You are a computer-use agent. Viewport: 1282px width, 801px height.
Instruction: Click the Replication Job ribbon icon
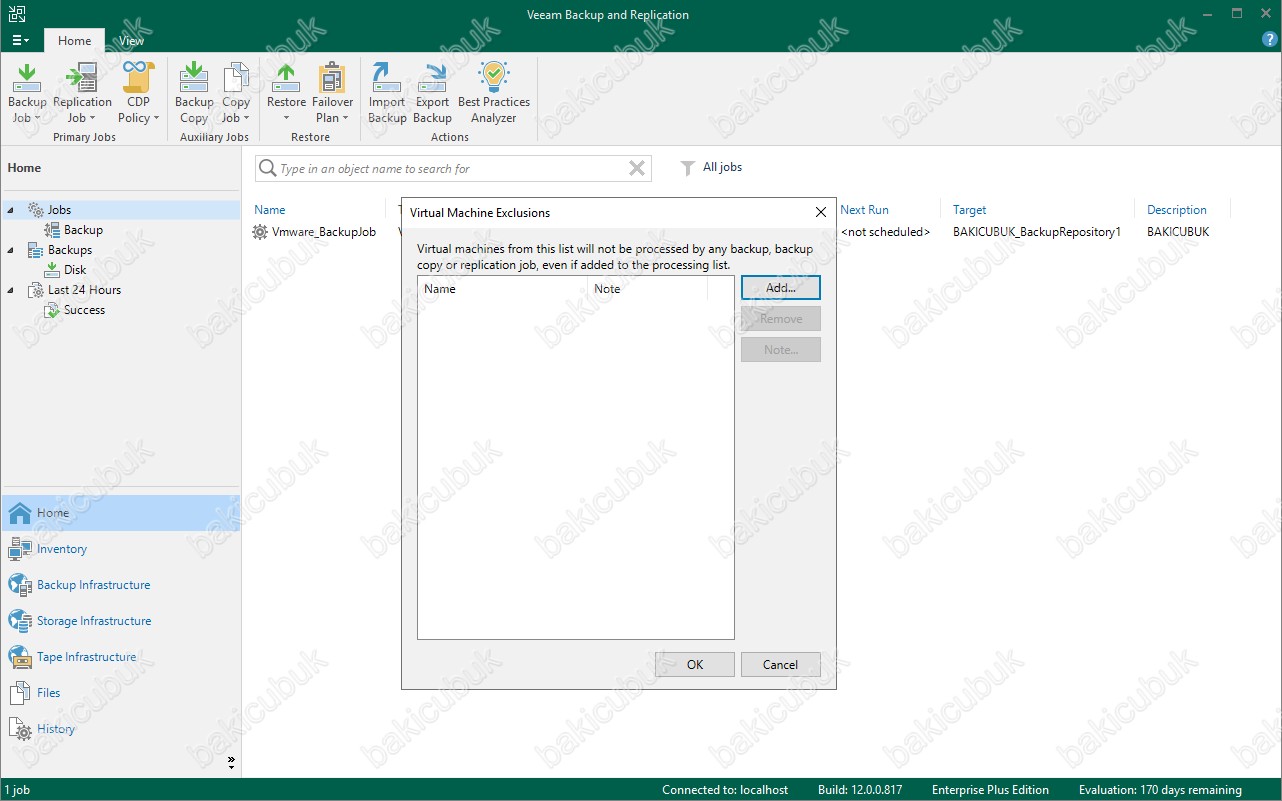pos(82,76)
